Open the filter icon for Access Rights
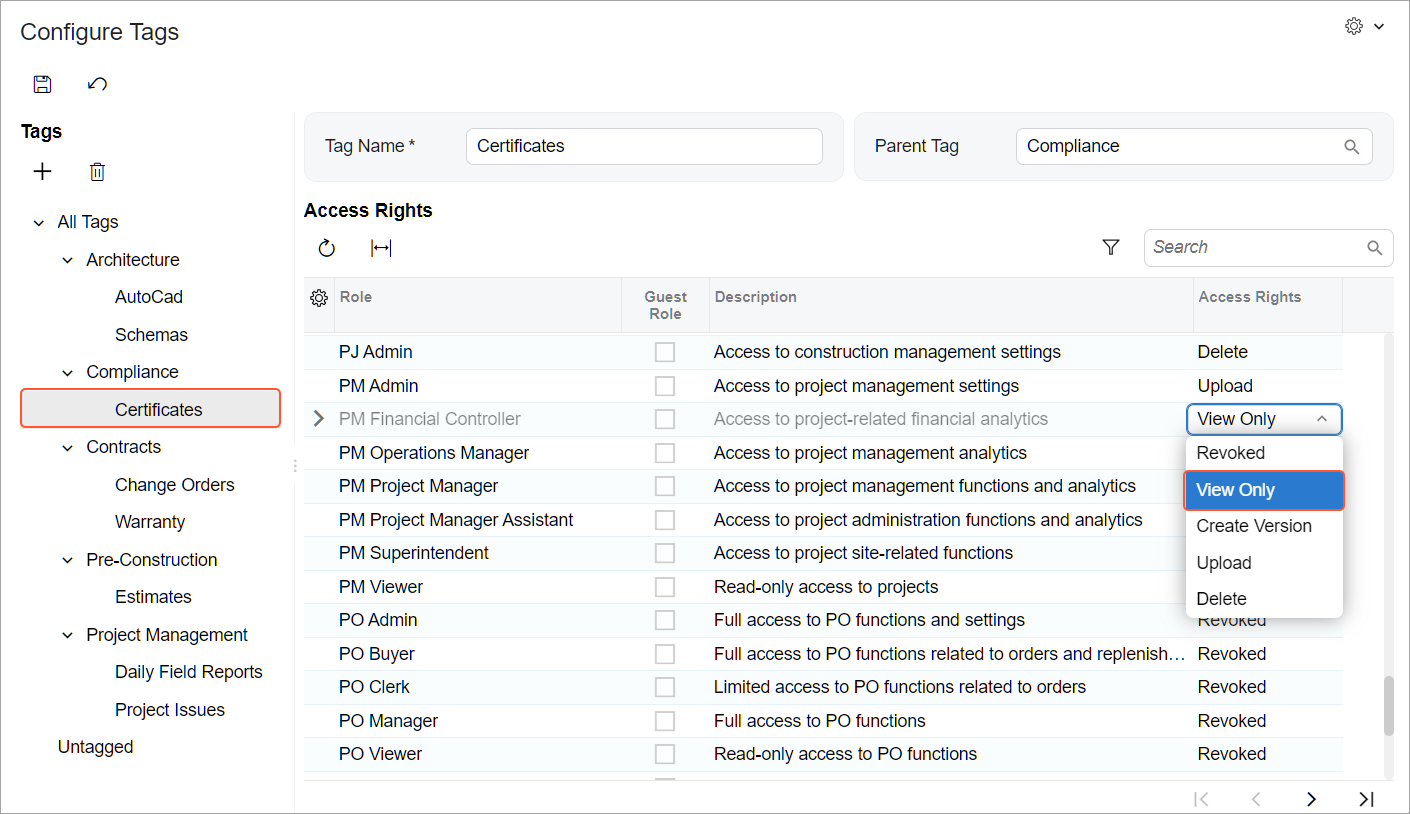Screen dimensions: 1410x814 tap(1110, 247)
